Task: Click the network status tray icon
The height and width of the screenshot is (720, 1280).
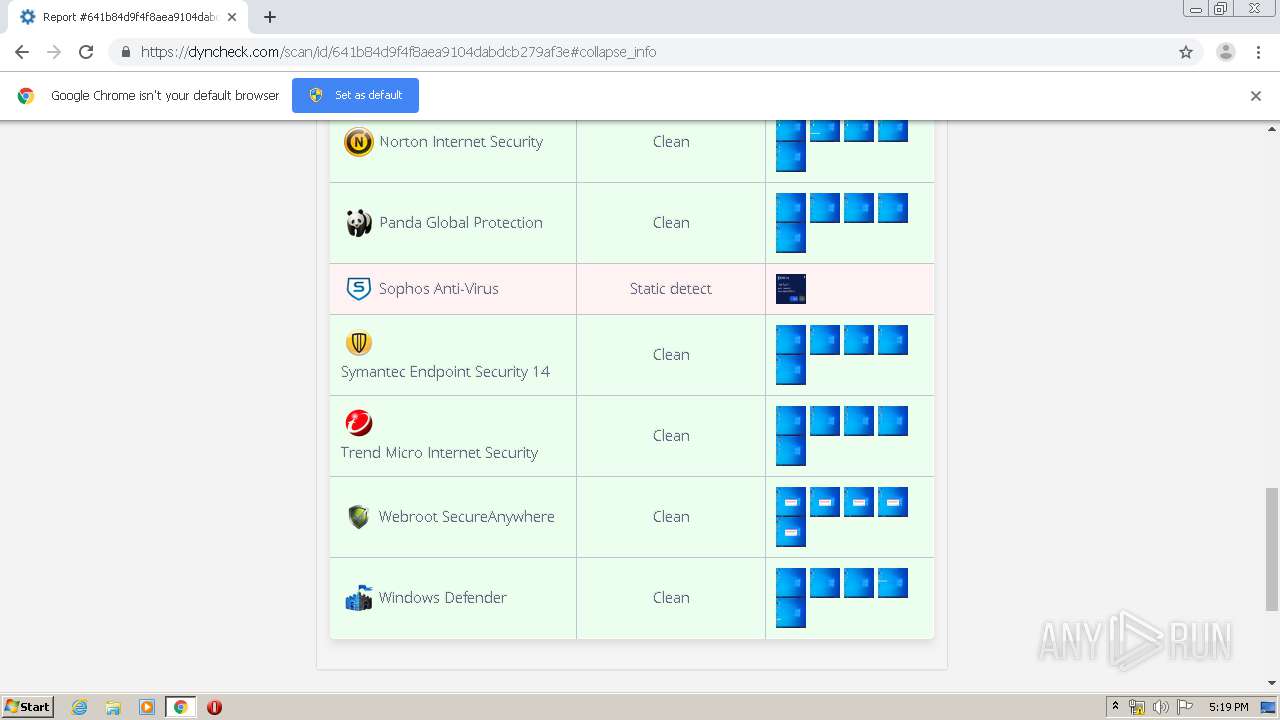Action: point(1137,707)
